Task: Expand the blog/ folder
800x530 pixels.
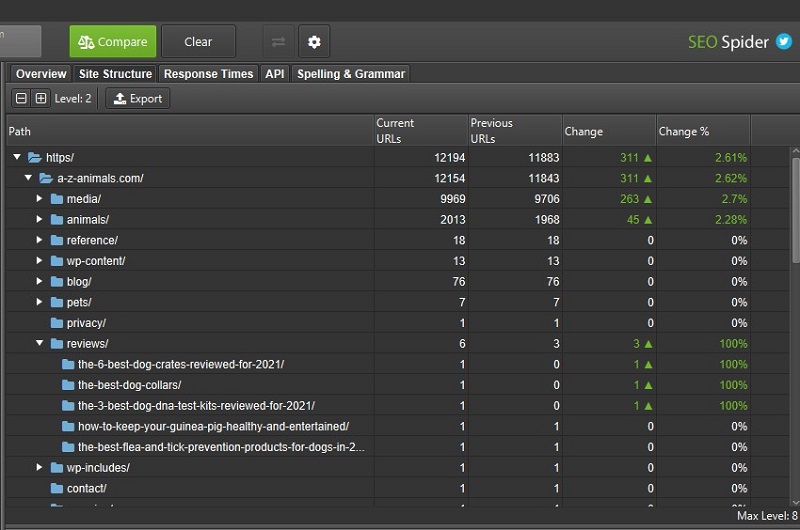Action: point(39,281)
